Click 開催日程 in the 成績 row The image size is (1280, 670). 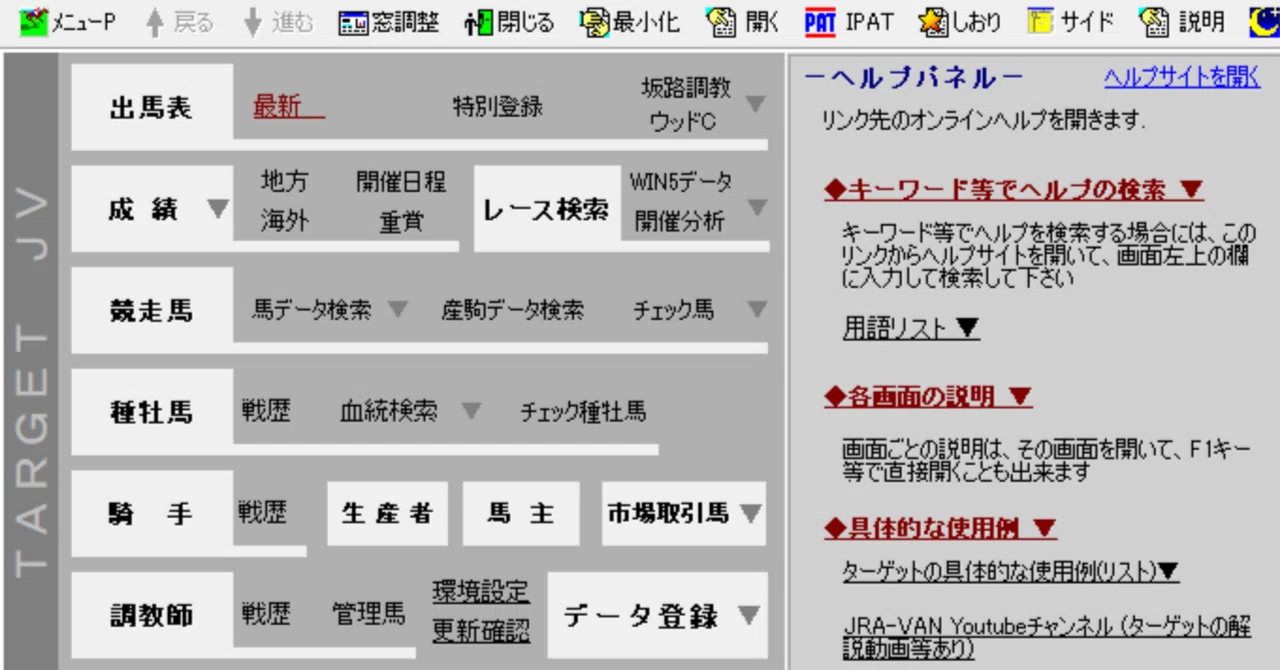tap(401, 182)
